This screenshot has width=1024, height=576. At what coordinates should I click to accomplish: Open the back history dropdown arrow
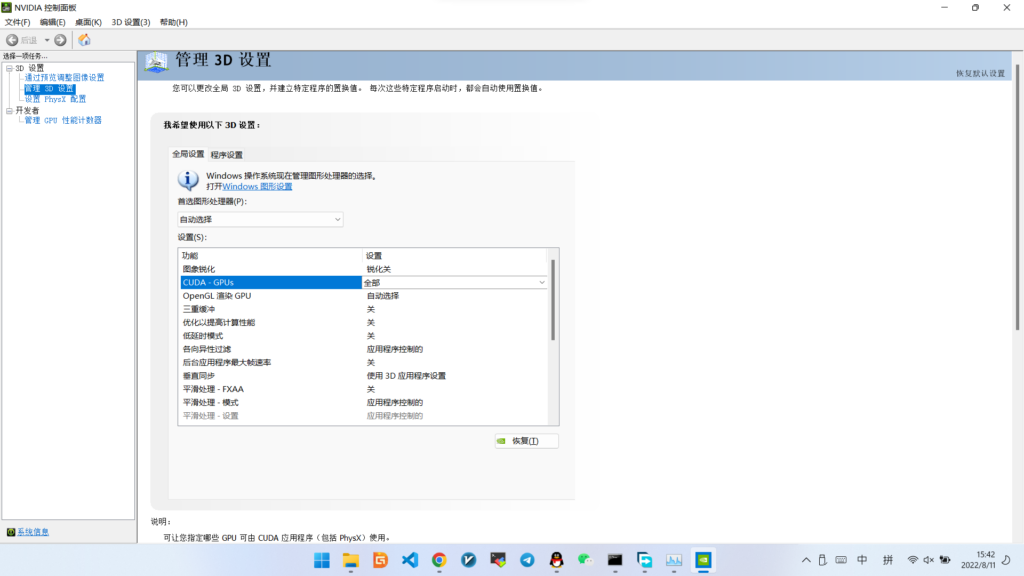(x=47, y=40)
